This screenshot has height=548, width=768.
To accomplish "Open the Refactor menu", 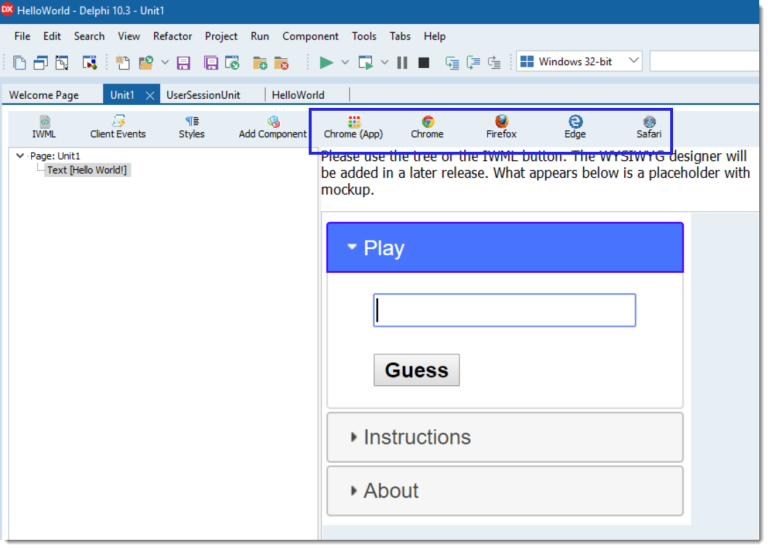I will [x=172, y=36].
